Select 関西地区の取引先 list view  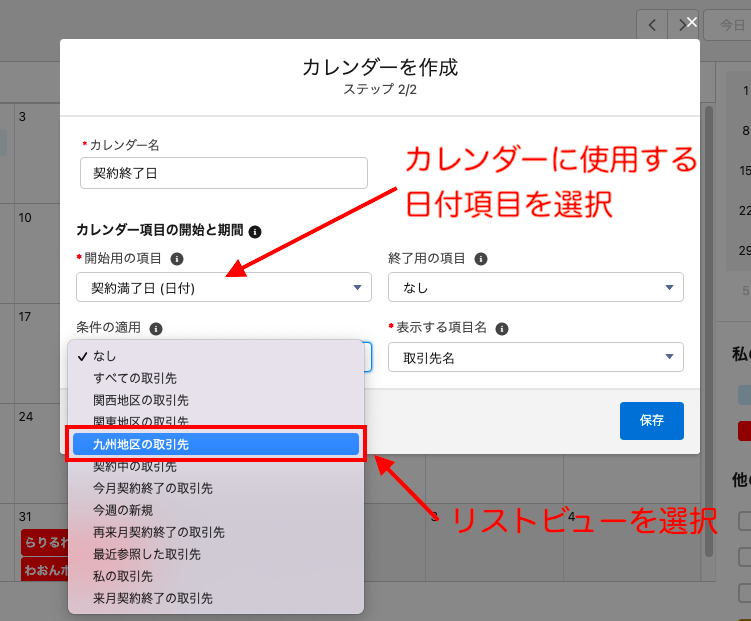click(x=216, y=400)
